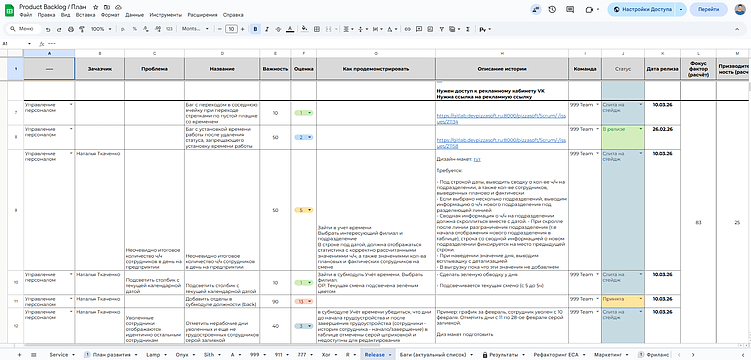751x360 pixels.
Task: Open the Вставка menu
Action: (85, 15)
